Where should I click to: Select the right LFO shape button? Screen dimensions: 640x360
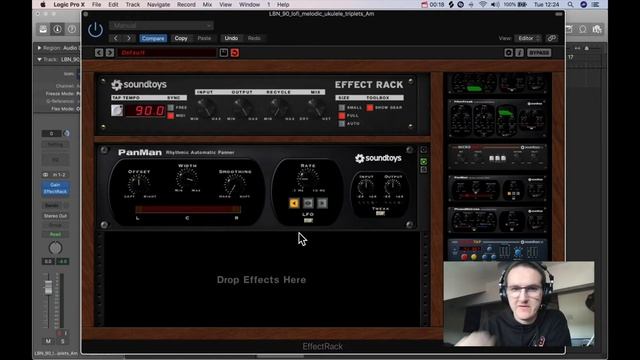pos(322,203)
